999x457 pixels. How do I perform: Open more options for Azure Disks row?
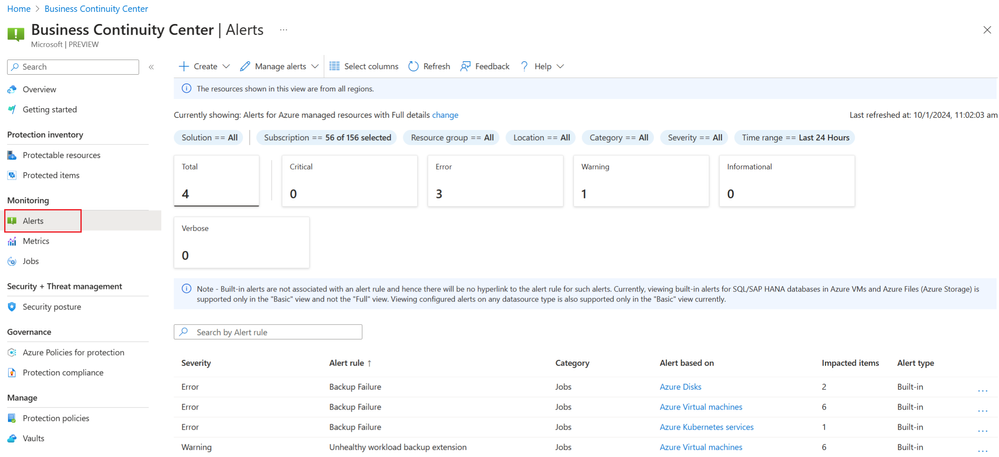982,390
